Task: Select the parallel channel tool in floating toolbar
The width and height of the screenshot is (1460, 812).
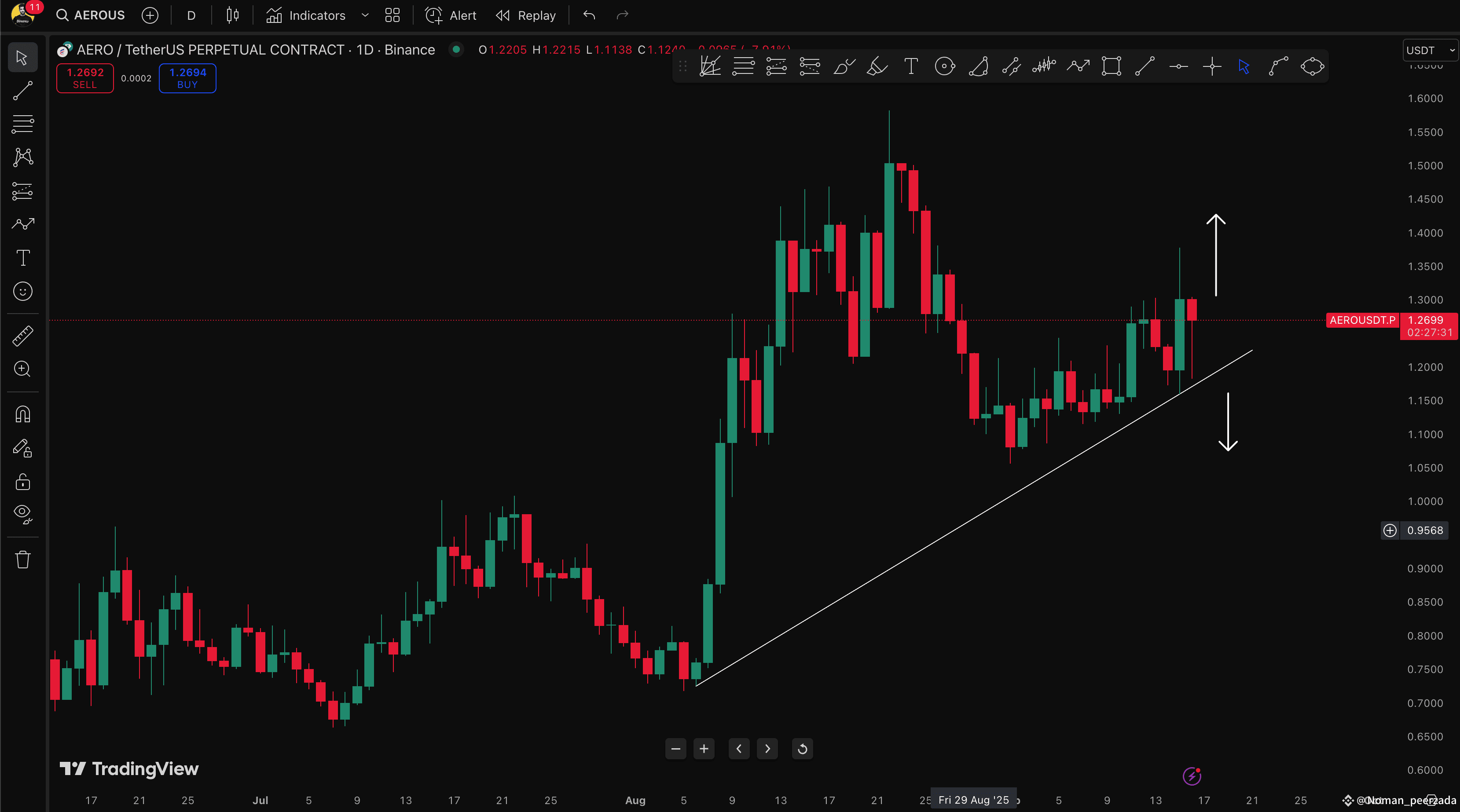Action: (1011, 66)
